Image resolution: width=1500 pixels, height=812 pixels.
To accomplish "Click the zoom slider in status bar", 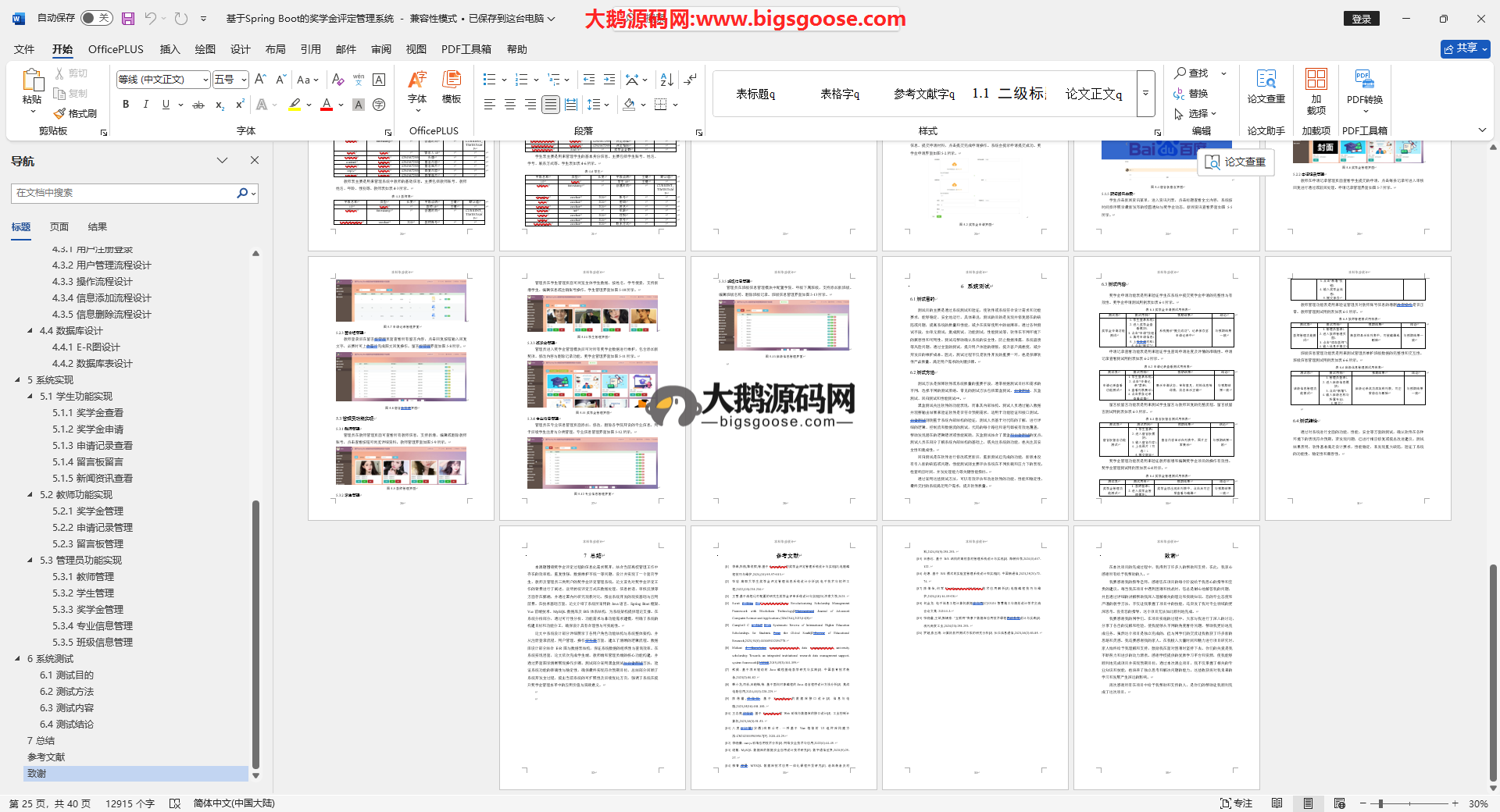I will coord(1380,803).
